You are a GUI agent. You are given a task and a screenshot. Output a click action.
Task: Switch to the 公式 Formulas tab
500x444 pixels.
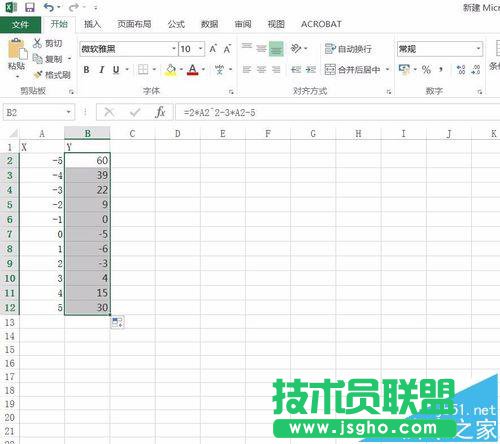[x=176, y=24]
